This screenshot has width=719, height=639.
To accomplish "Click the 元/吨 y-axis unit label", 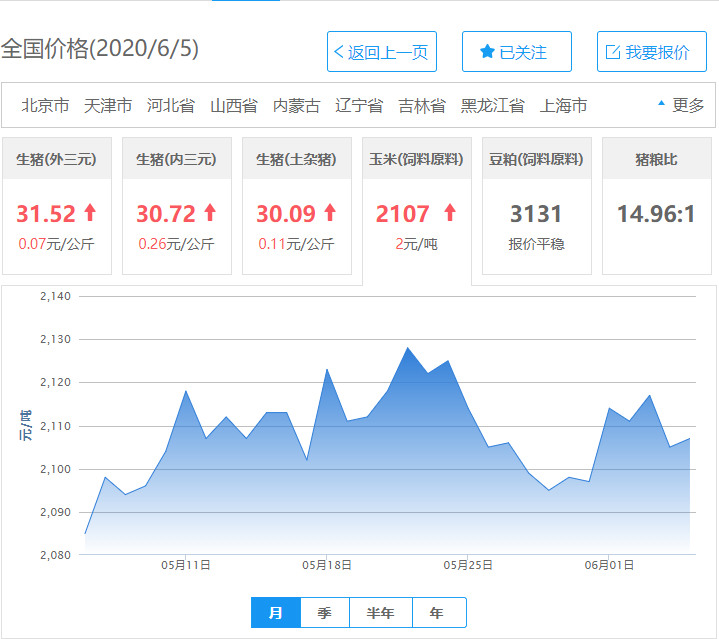I will point(26,425).
